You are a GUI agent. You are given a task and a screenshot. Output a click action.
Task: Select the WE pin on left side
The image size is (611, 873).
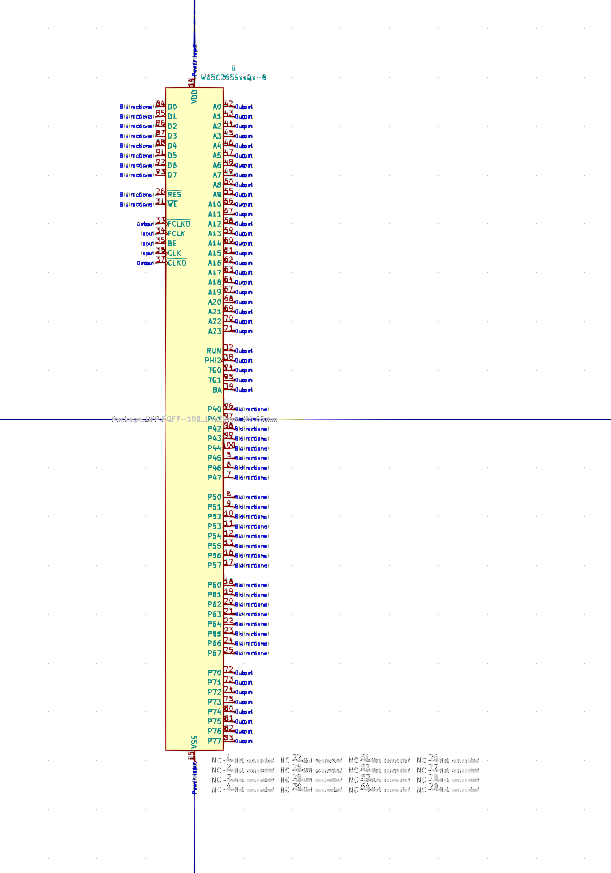(x=160, y=204)
